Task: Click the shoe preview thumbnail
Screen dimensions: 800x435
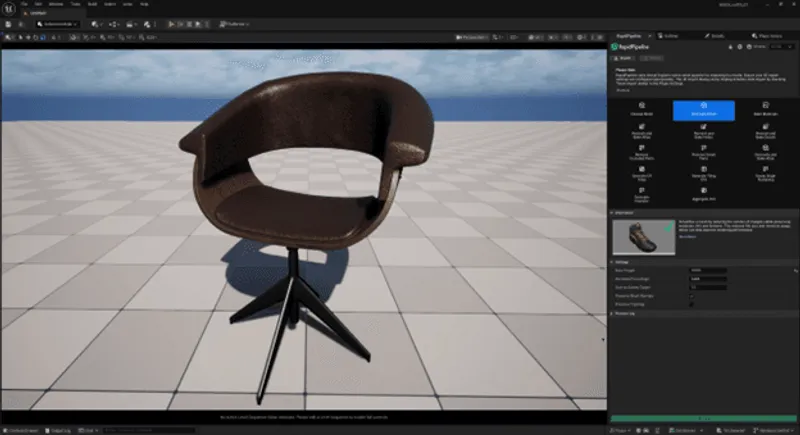Action: pyautogui.click(x=643, y=236)
